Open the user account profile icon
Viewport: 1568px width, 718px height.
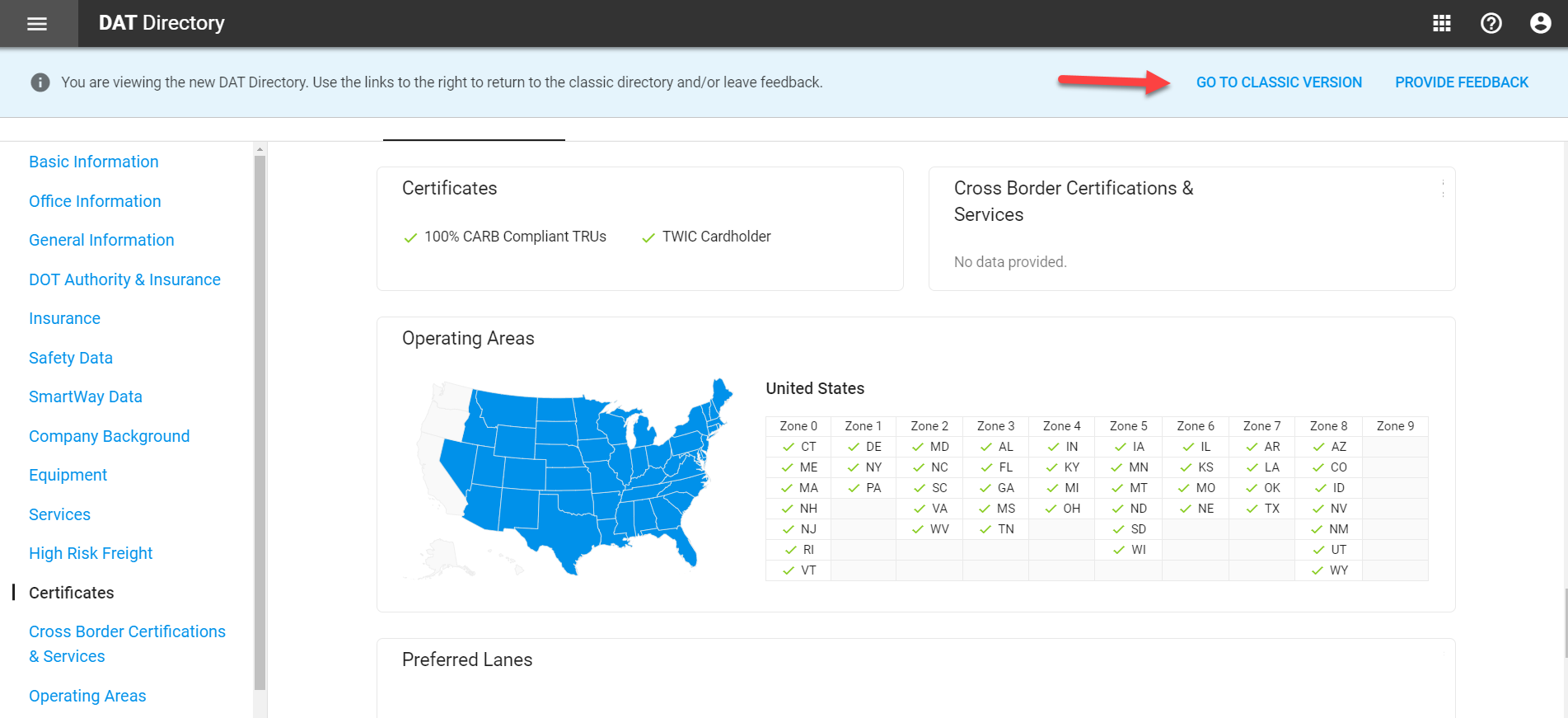[x=1541, y=23]
